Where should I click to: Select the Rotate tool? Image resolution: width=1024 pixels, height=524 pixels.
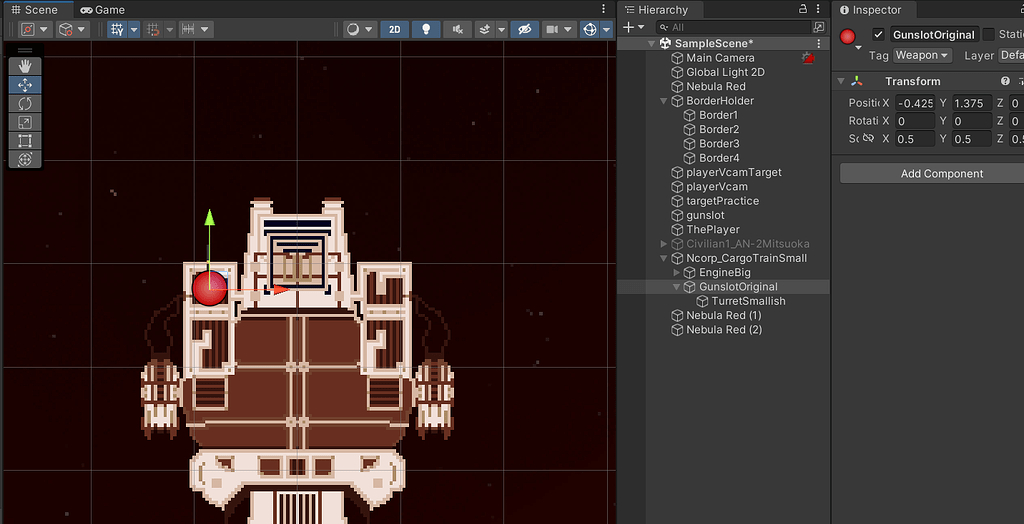tap(25, 103)
